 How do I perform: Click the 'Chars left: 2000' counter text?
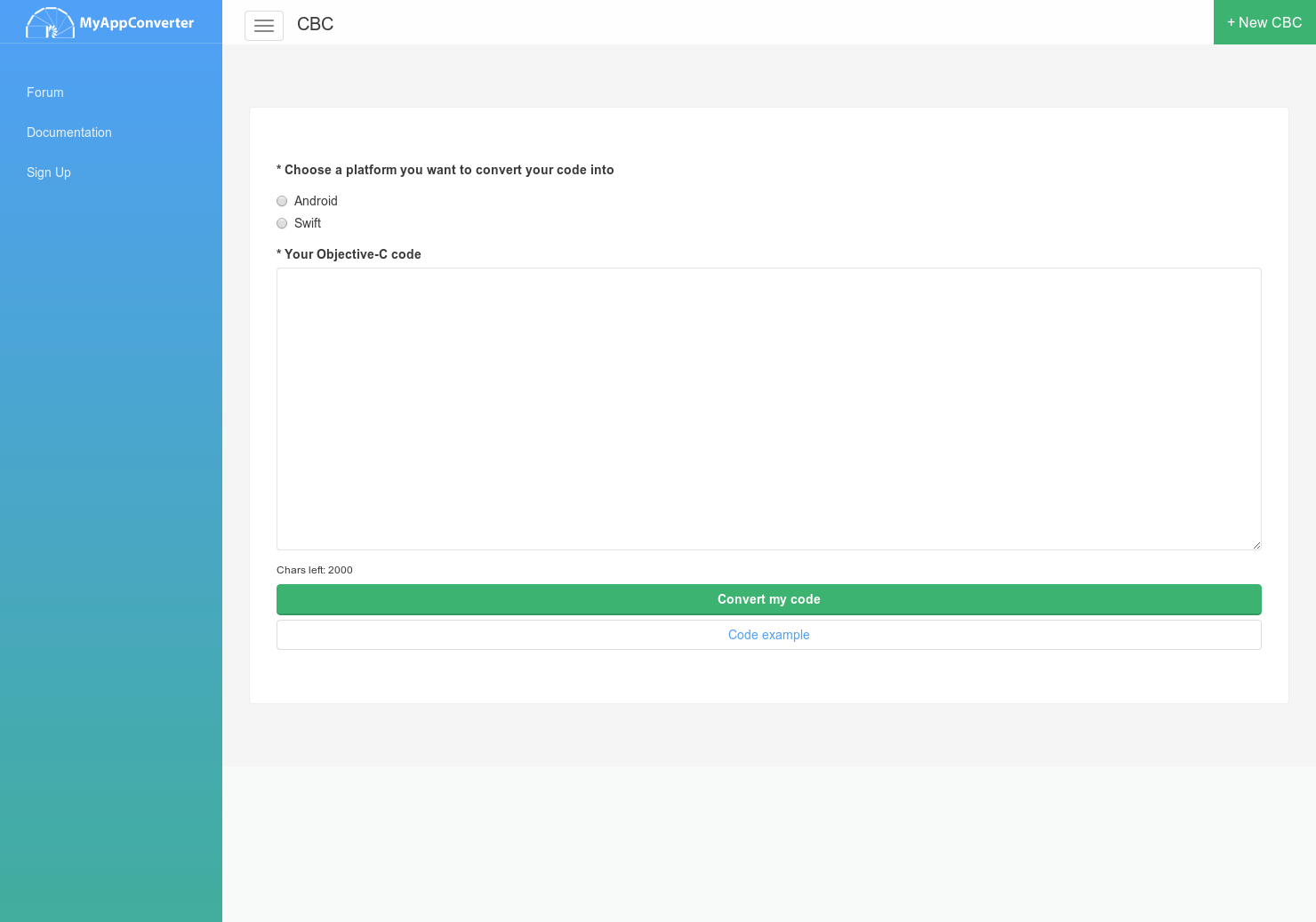tap(315, 570)
